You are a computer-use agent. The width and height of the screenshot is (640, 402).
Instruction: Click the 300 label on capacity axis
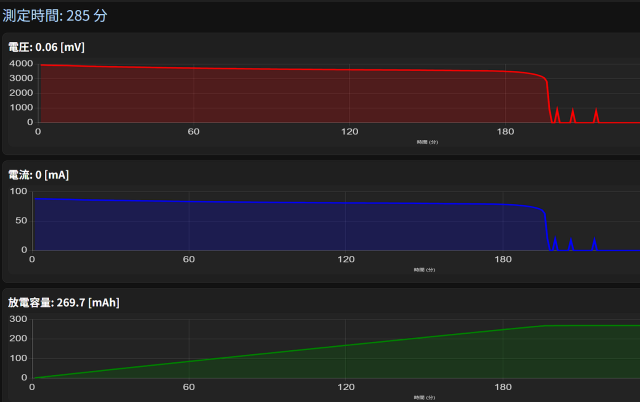pos(18,319)
